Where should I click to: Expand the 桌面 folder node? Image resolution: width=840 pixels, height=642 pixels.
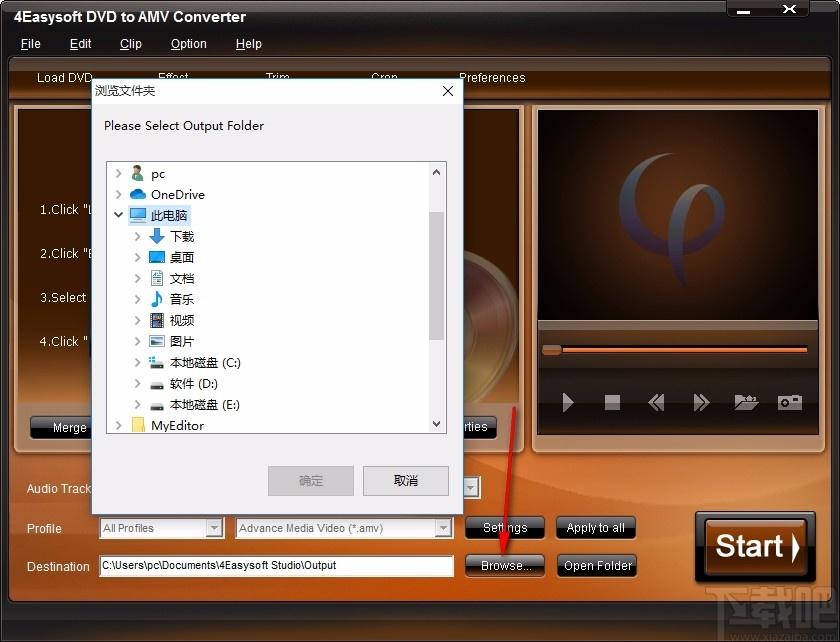[138, 257]
